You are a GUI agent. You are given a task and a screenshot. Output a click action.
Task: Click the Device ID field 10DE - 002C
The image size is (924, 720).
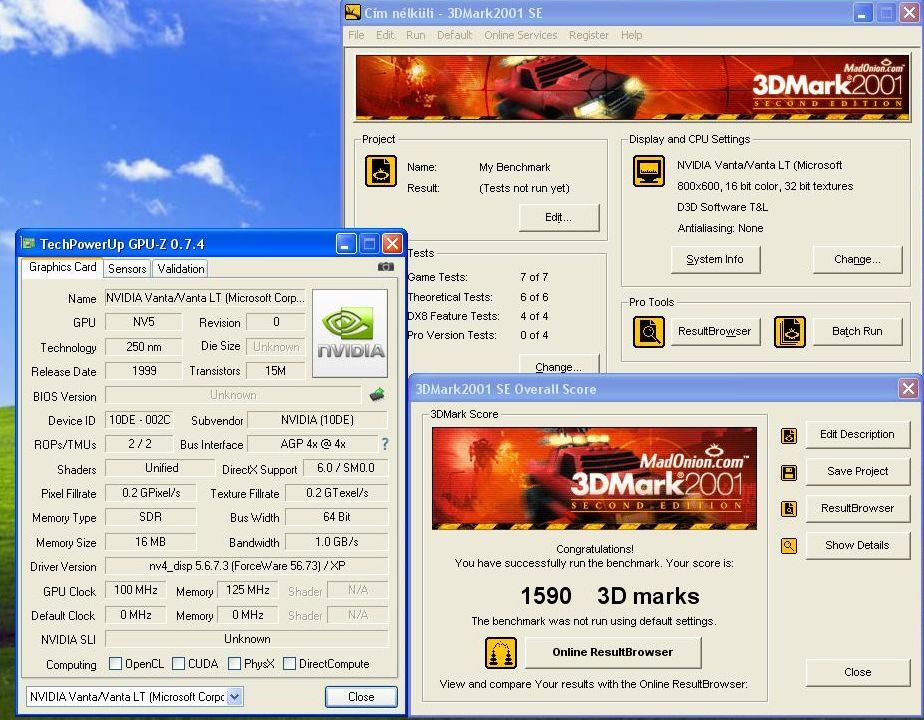(139, 420)
